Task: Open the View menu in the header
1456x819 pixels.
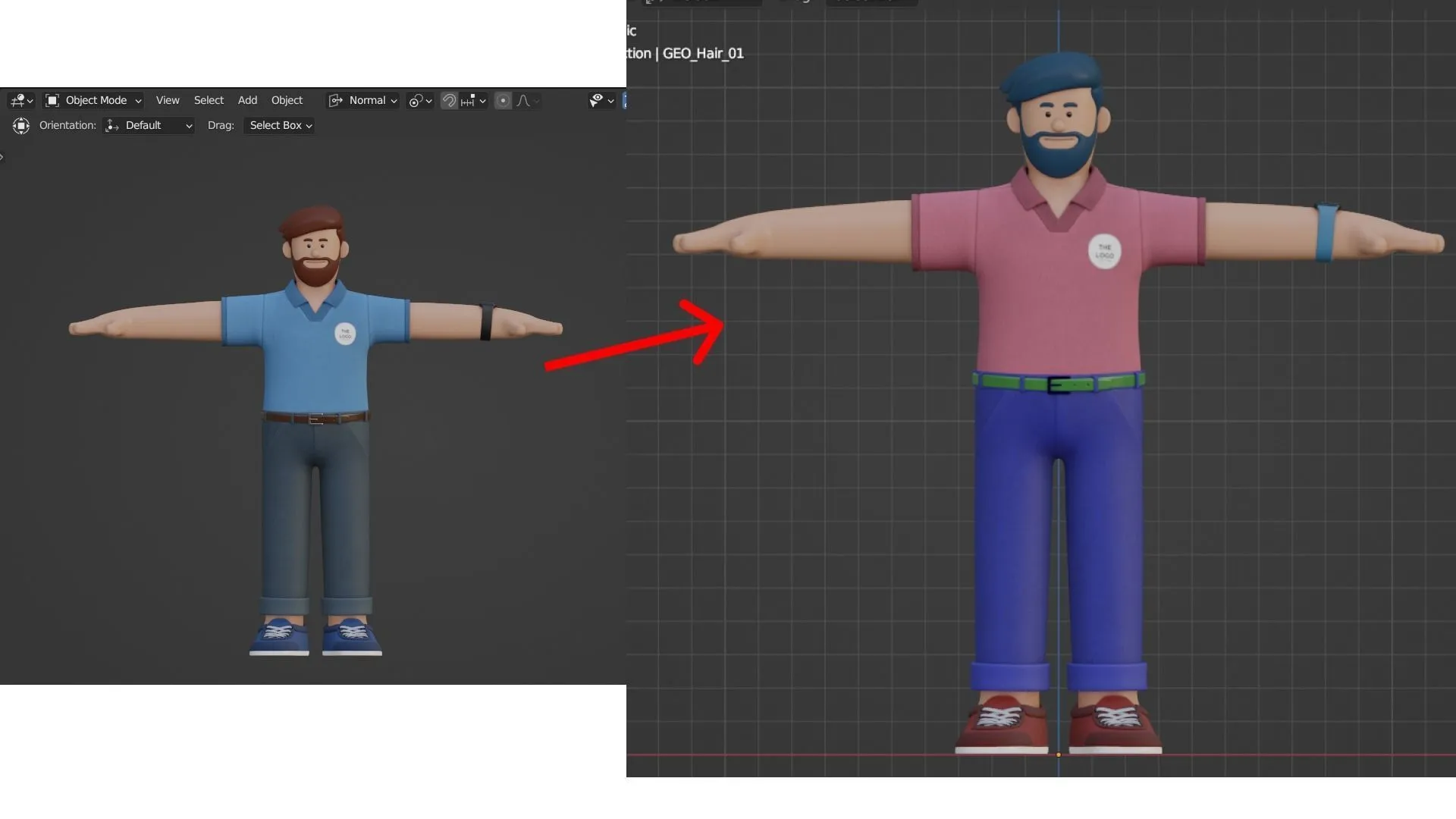Action: [167, 100]
